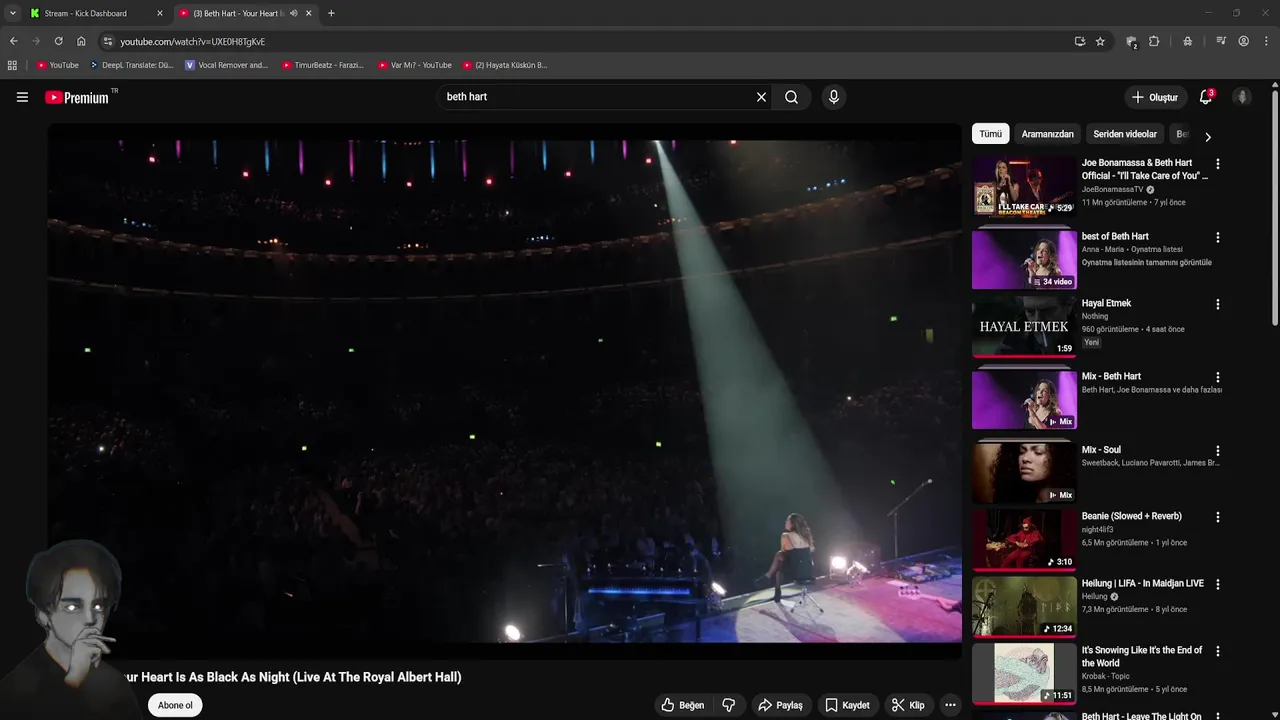
Task: Save video with Kaydet
Action: pyautogui.click(x=847, y=705)
